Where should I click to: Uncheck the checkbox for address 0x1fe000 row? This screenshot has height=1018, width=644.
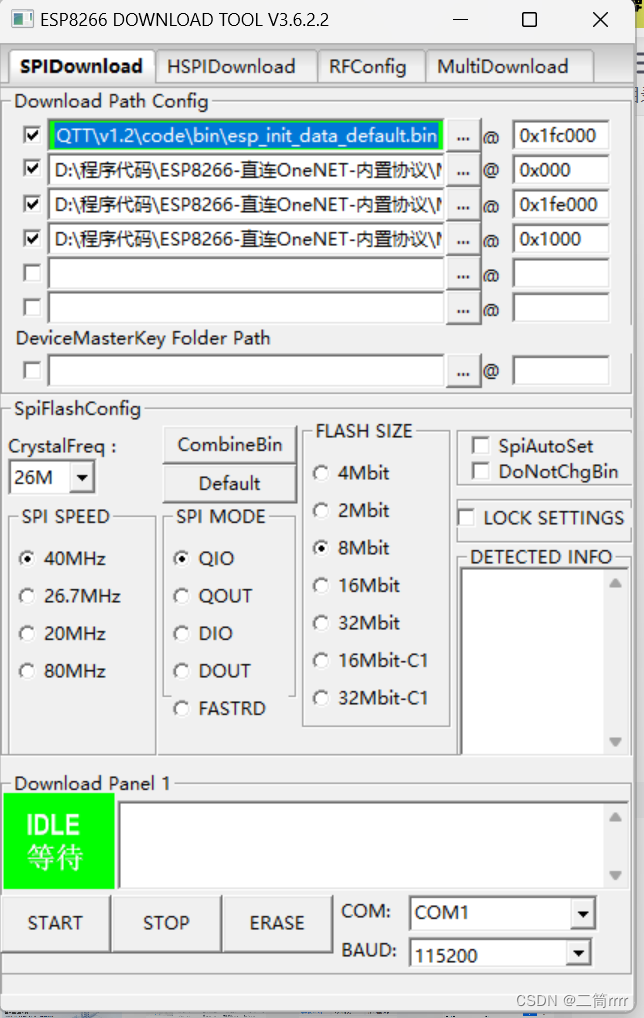32,204
